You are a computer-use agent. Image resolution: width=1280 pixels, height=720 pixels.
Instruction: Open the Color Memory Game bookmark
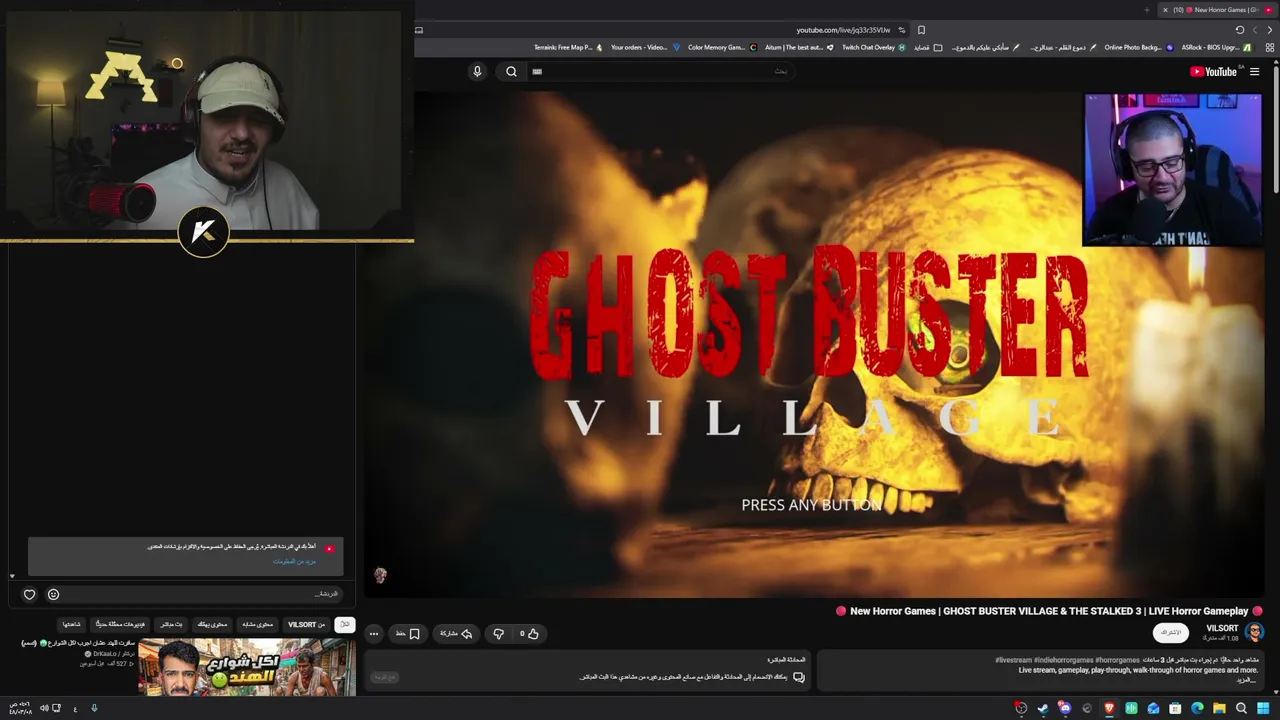point(722,47)
